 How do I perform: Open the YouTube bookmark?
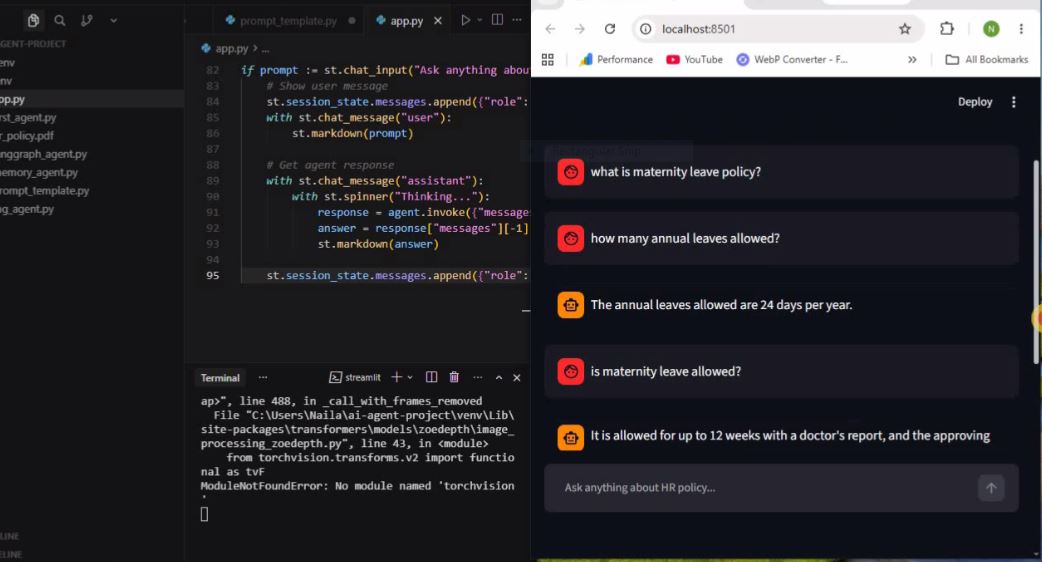click(694, 60)
